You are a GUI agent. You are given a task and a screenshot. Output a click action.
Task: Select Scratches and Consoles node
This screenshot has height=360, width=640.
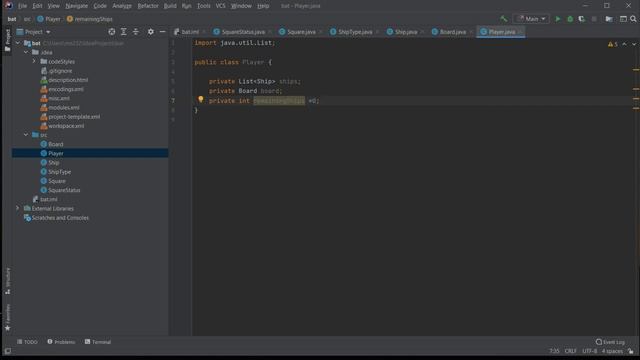[60, 218]
